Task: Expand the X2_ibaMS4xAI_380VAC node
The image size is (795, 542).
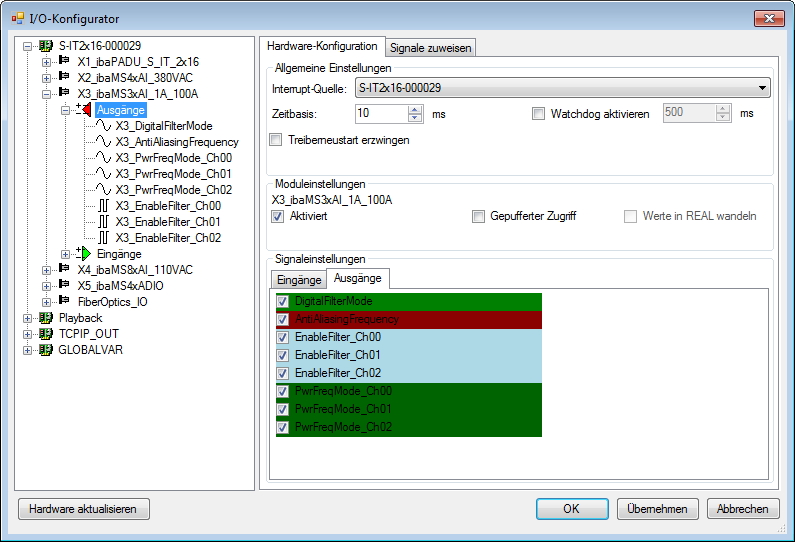Action: tap(46, 79)
